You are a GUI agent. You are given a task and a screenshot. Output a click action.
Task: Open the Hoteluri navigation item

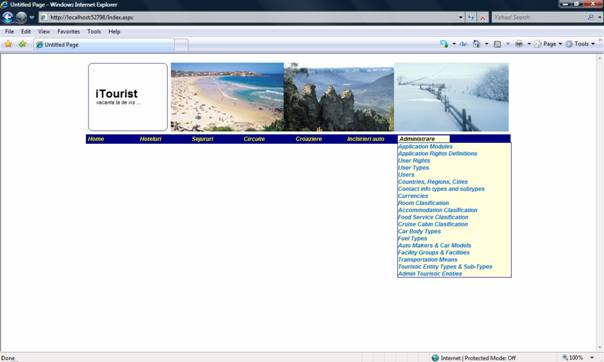point(151,139)
